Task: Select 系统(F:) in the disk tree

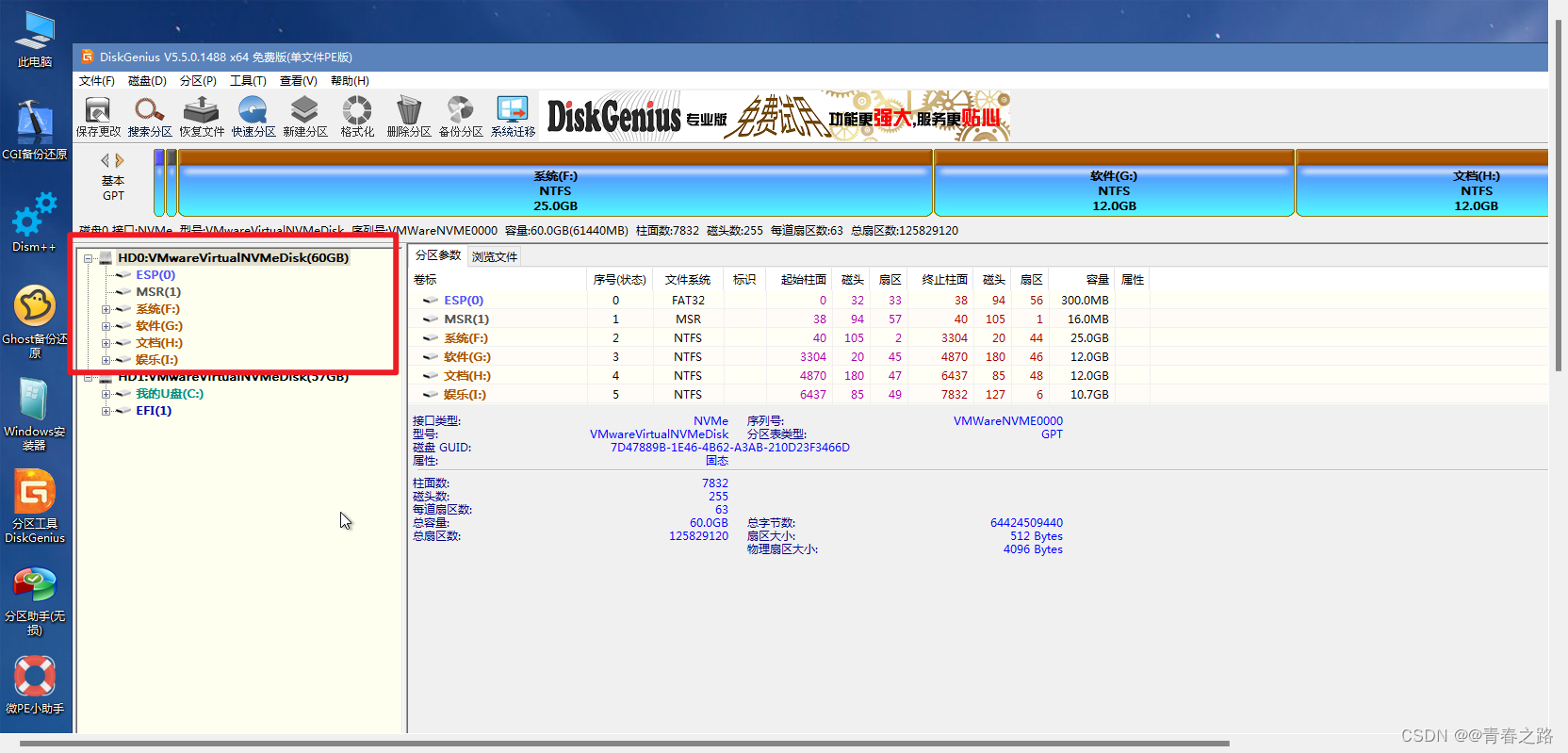Action: [x=157, y=309]
